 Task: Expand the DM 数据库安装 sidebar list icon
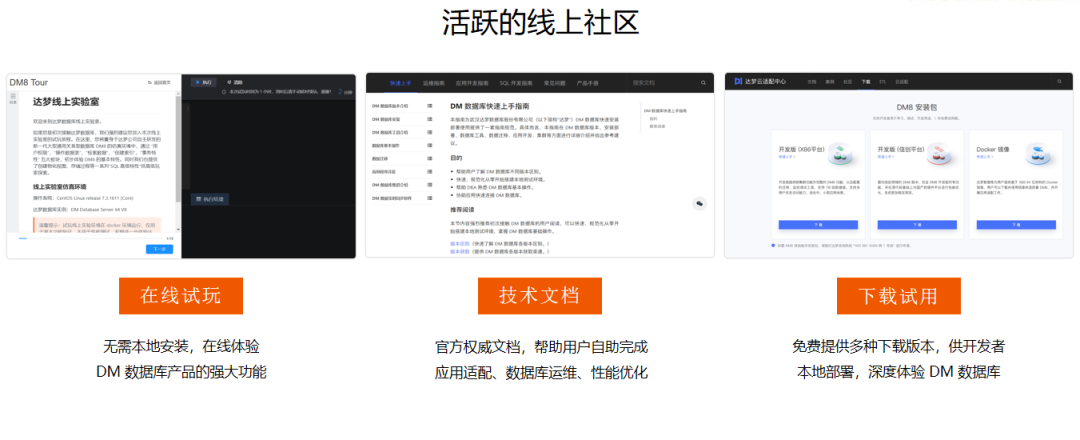click(x=430, y=119)
